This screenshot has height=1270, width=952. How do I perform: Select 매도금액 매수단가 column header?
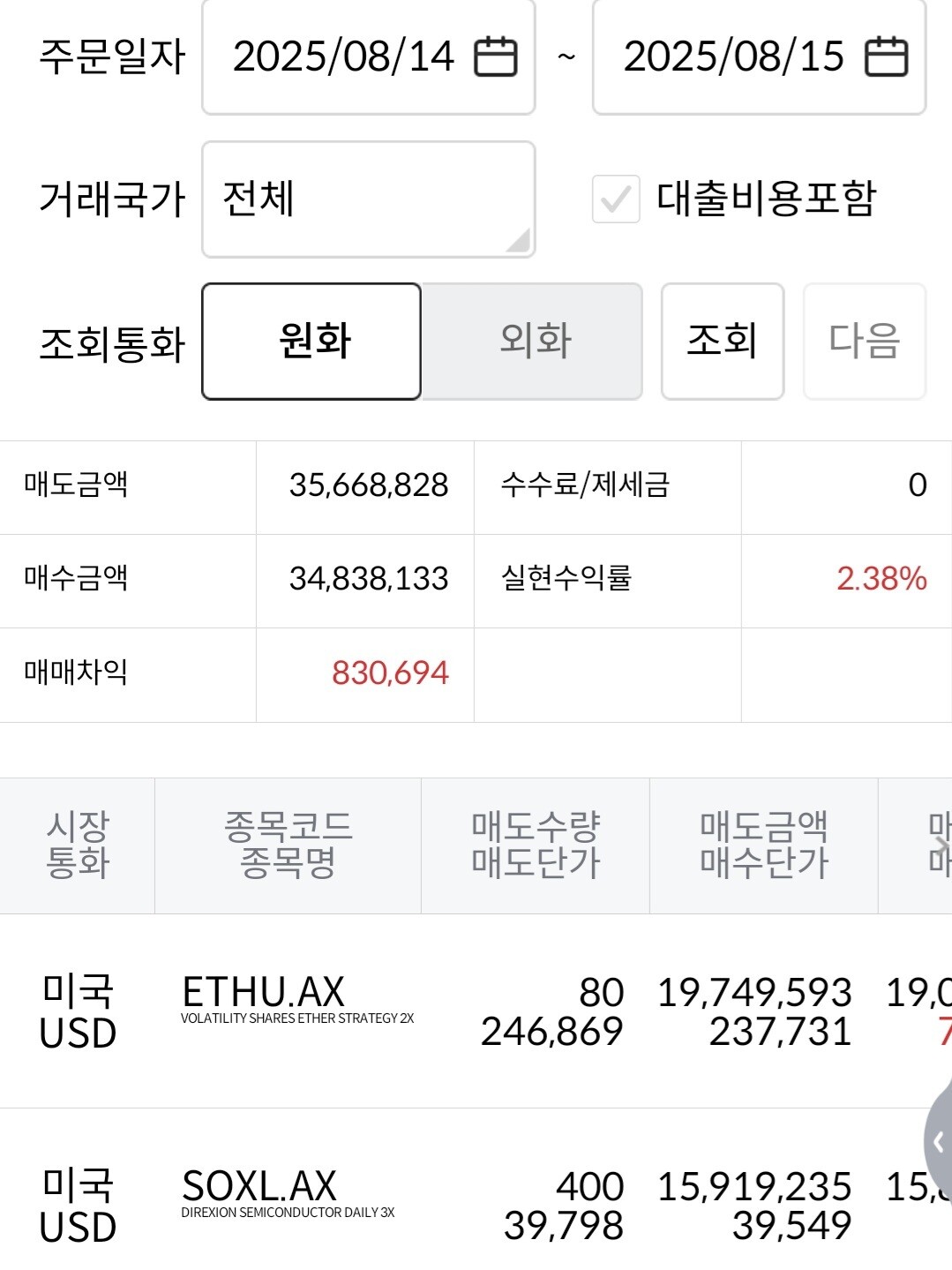pos(763,845)
